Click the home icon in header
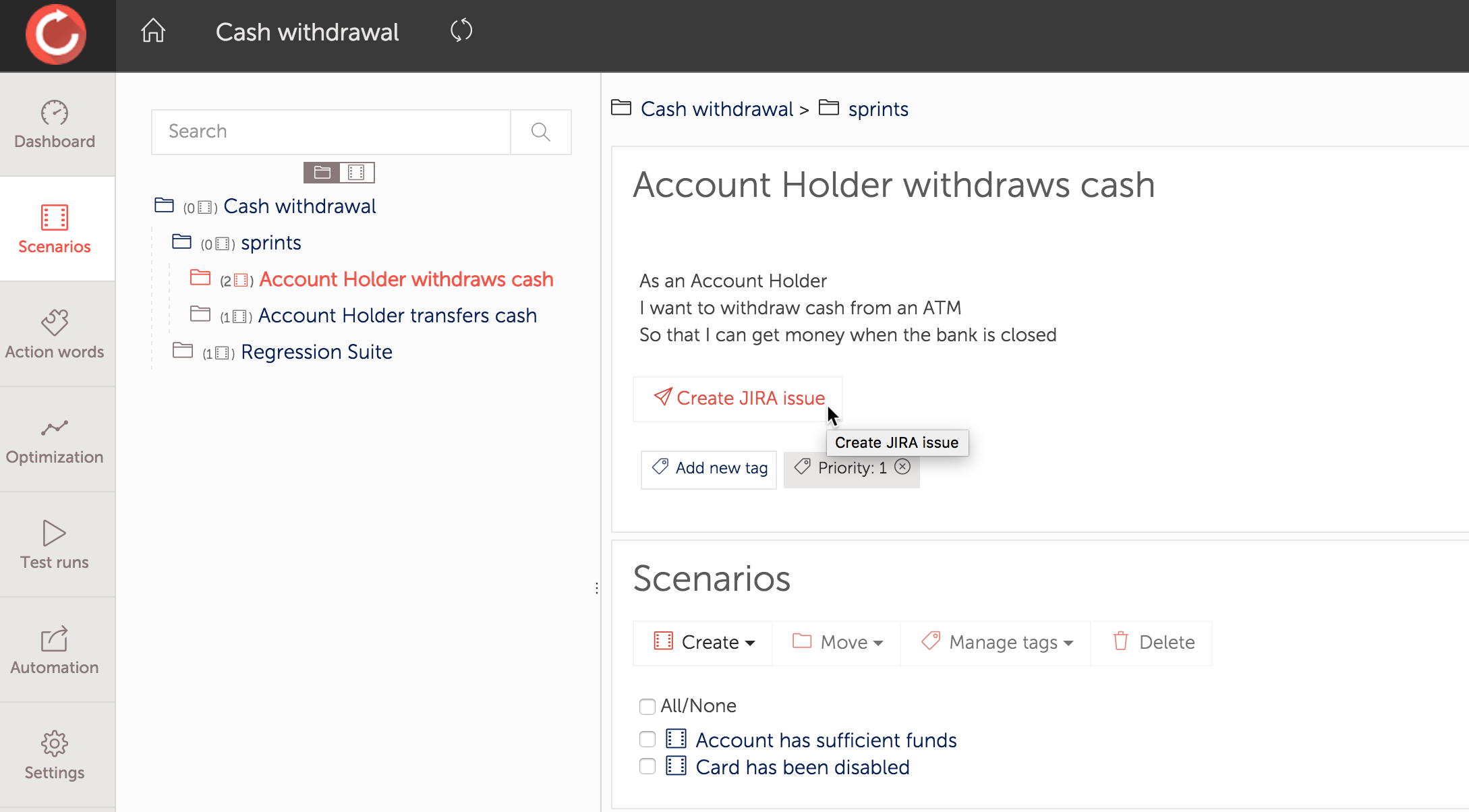 153,31
